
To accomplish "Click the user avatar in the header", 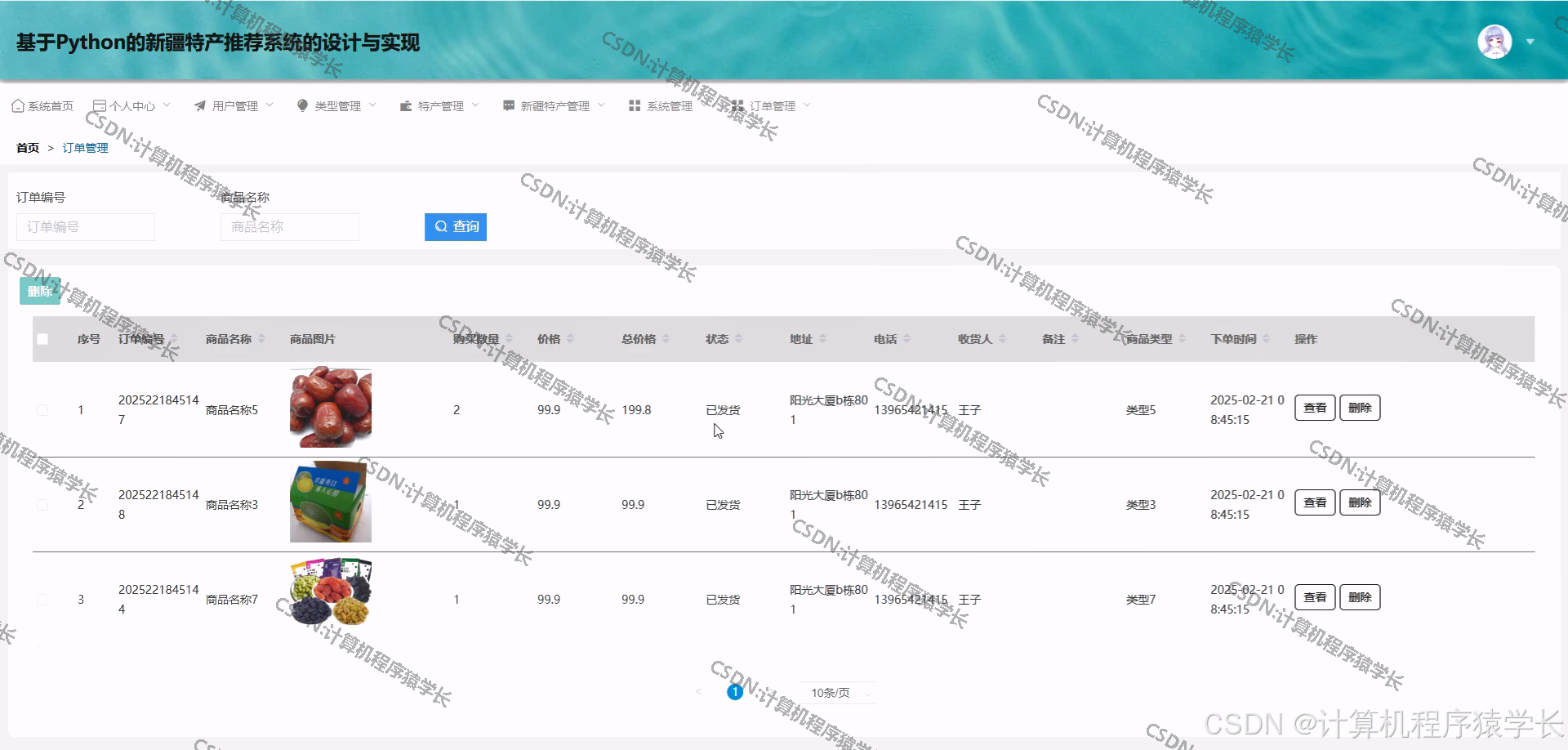I will (1494, 42).
